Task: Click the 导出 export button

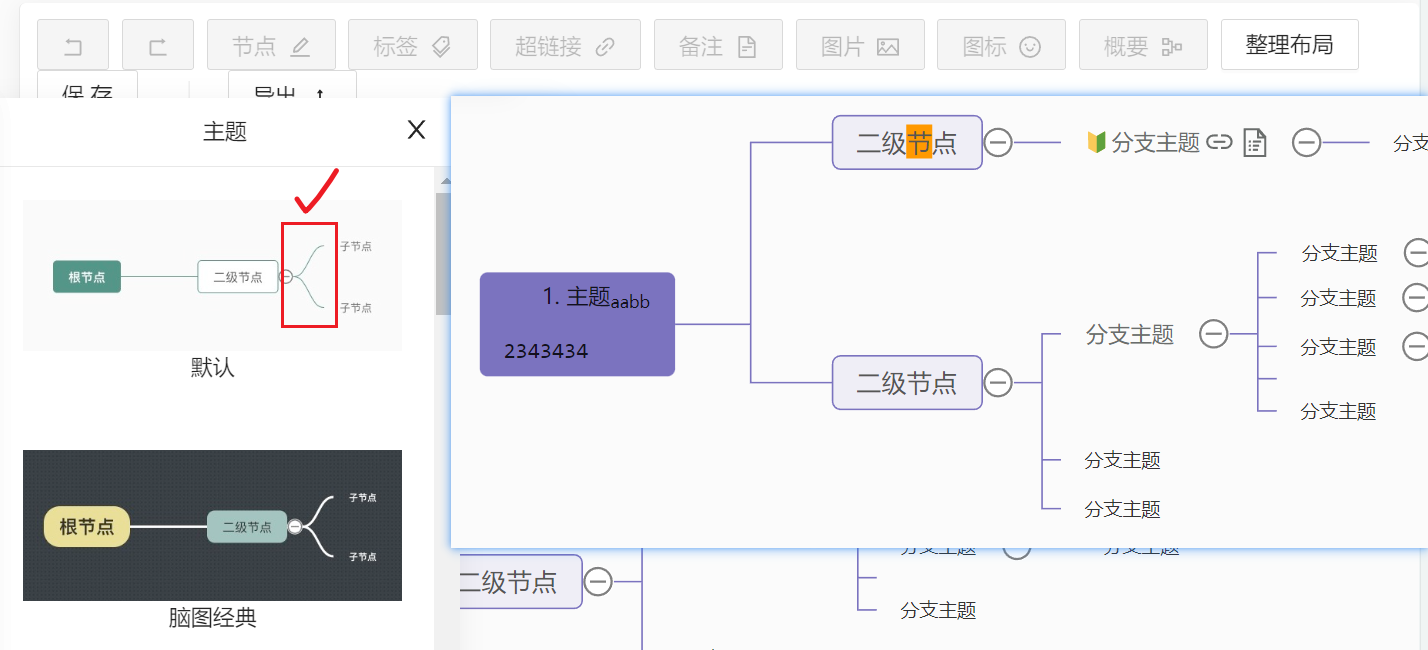Action: tap(292, 84)
